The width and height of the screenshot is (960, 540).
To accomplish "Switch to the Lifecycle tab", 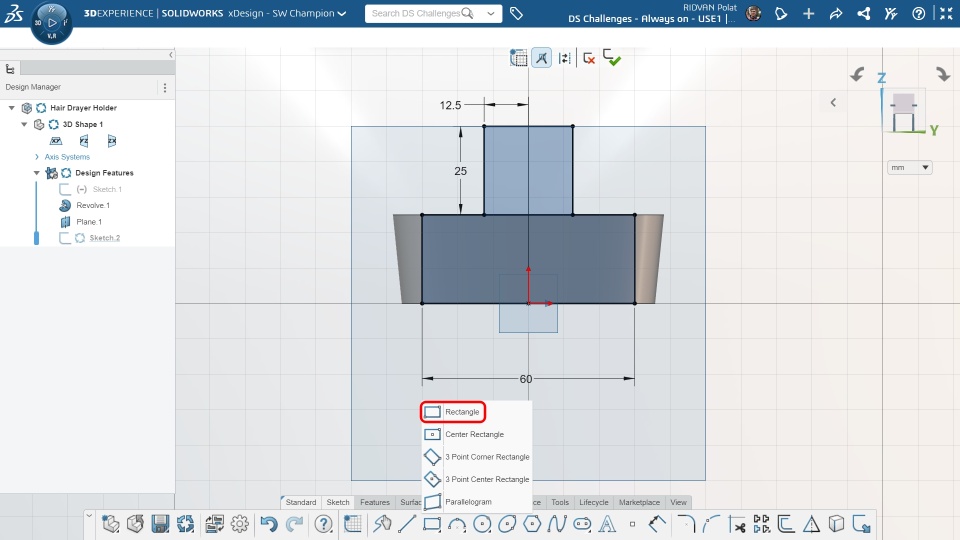I will (x=594, y=502).
